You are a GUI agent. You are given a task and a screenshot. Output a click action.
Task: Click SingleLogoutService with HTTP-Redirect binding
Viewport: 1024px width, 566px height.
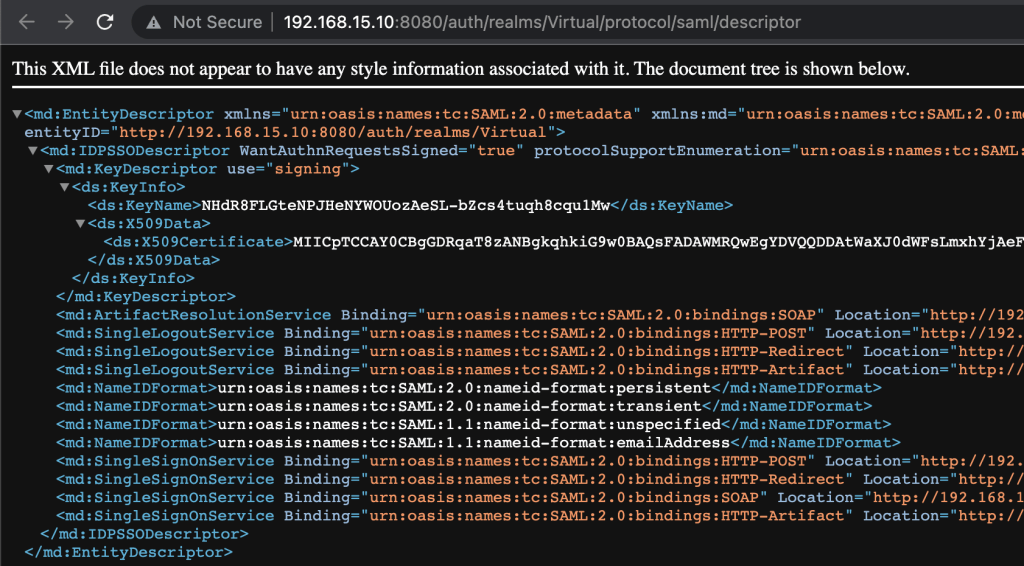click(165, 351)
